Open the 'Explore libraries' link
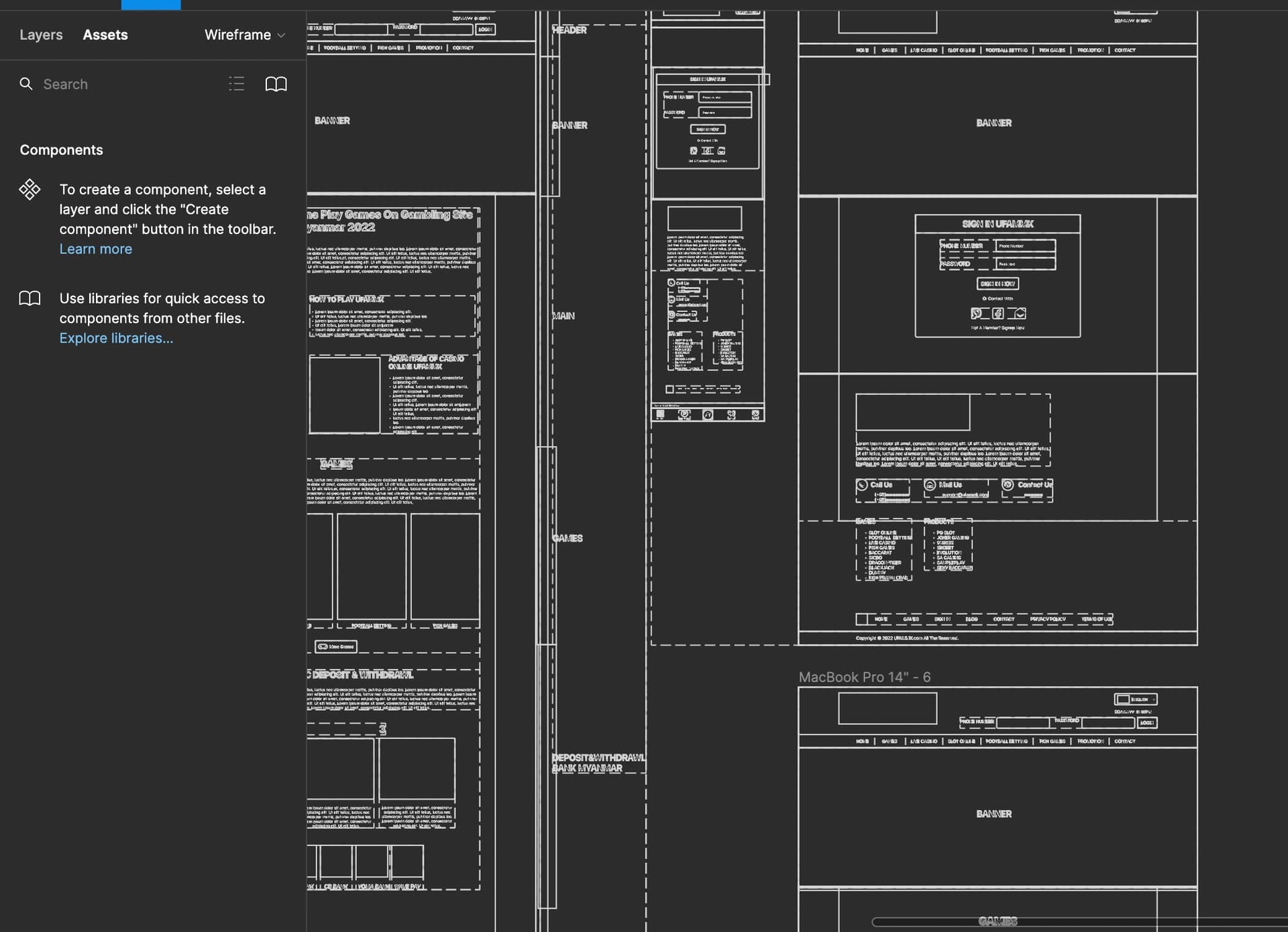1288x932 pixels. 116,338
